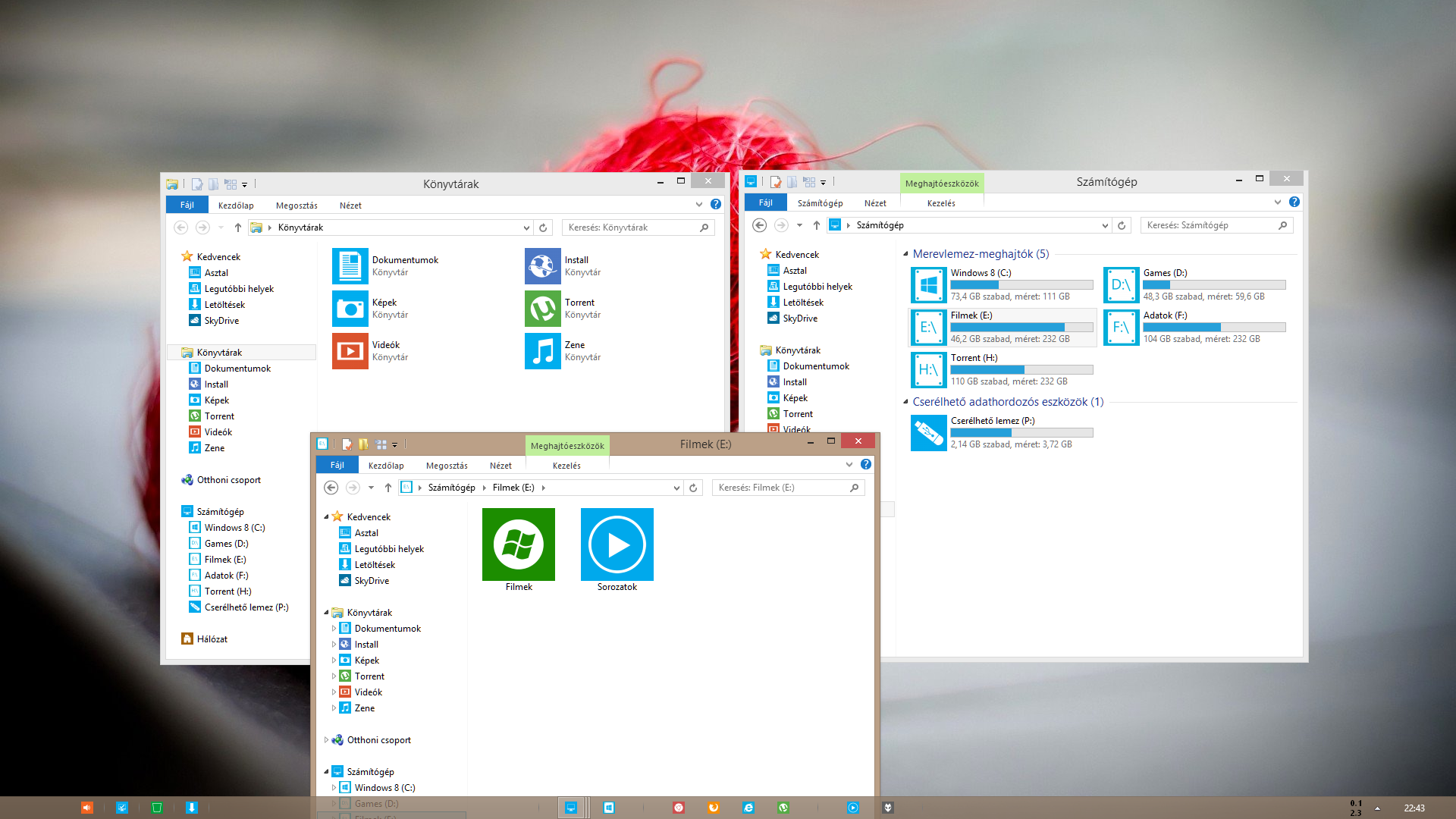Click Számítógép breadcrumb in Filmek (E:) address
Image resolution: width=1456 pixels, height=819 pixels.
[x=451, y=488]
